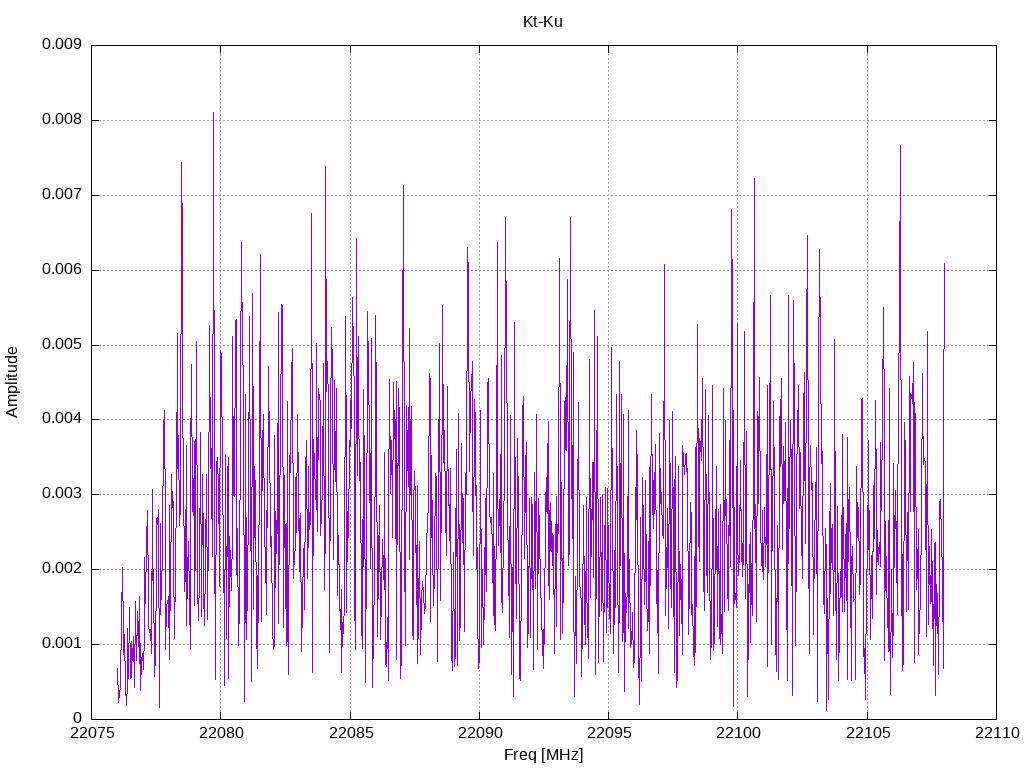Image resolution: width=1024 pixels, height=768 pixels.
Task: Select the 'Freq [MHz]' x-axis label
Action: (x=543, y=755)
